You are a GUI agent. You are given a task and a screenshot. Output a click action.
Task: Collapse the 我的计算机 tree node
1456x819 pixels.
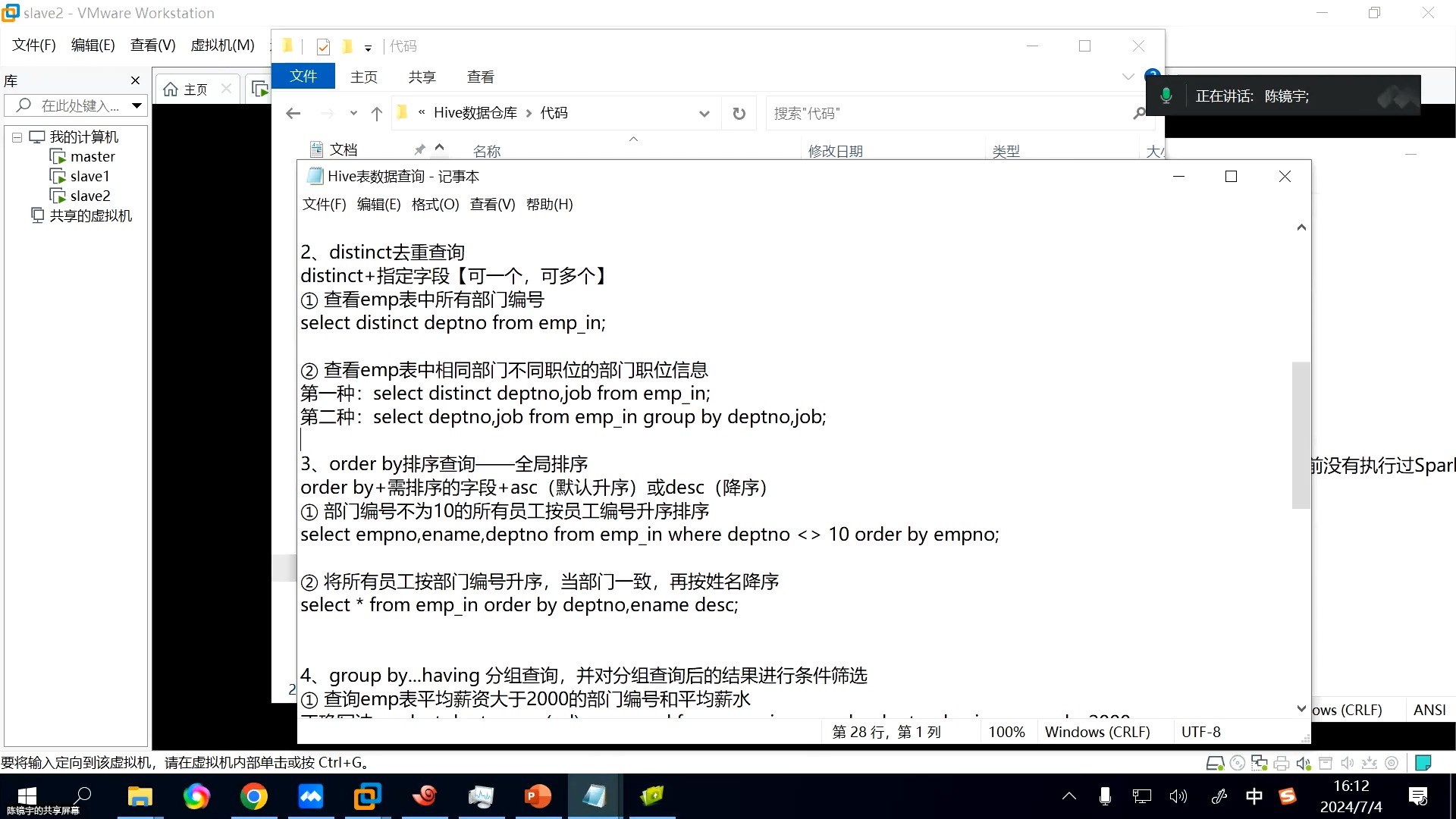point(17,137)
